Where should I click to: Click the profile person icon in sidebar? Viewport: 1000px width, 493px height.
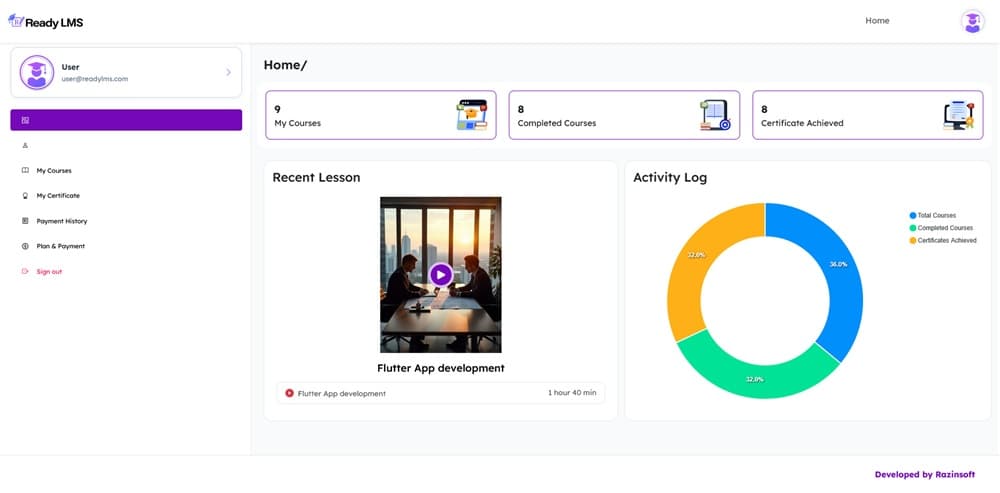(x=25, y=146)
